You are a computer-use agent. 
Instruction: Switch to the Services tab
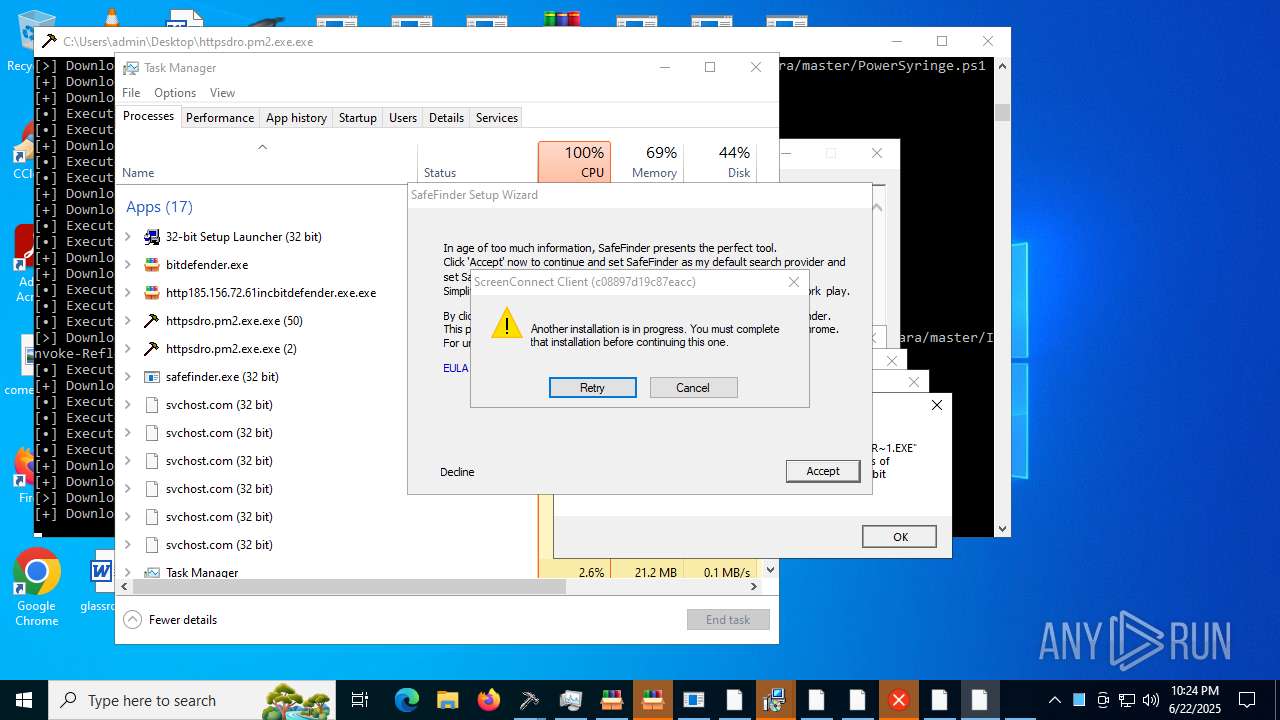click(497, 118)
